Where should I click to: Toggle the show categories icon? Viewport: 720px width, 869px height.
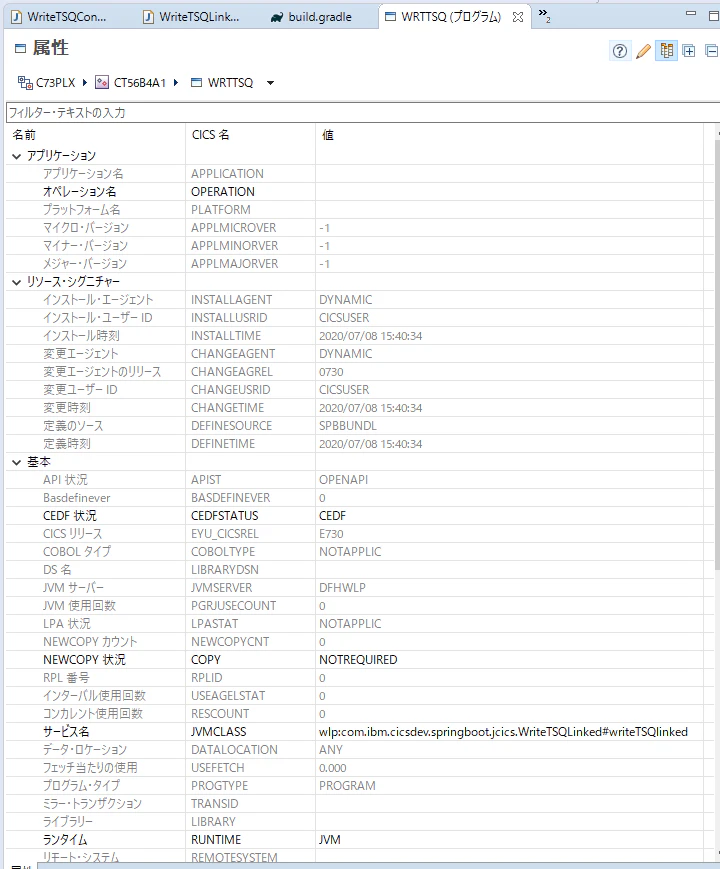(x=667, y=51)
